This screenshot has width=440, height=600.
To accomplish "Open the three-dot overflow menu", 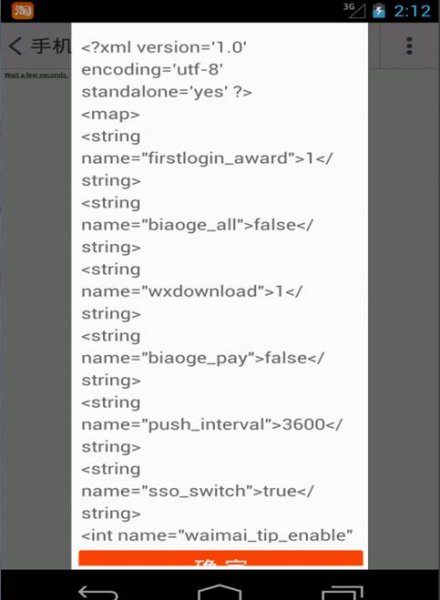I will [409, 46].
